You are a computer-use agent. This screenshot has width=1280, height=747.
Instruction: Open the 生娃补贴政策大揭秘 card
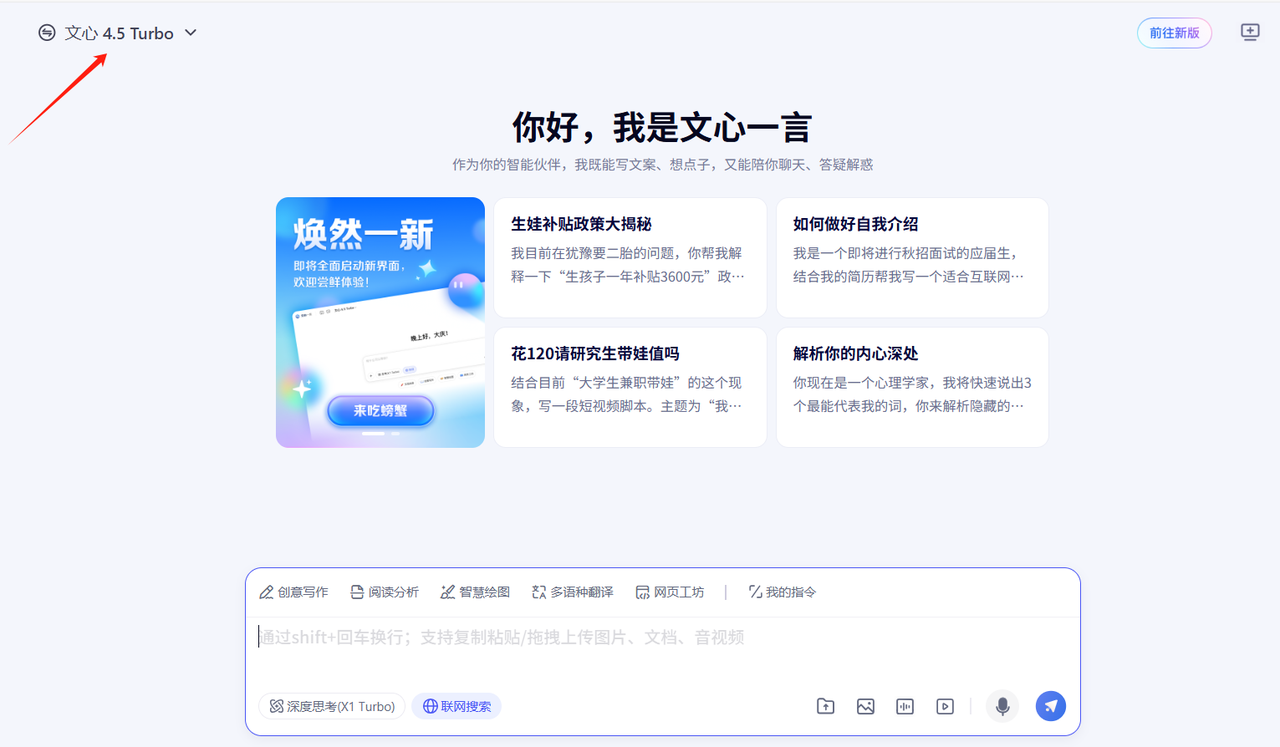tap(630, 257)
